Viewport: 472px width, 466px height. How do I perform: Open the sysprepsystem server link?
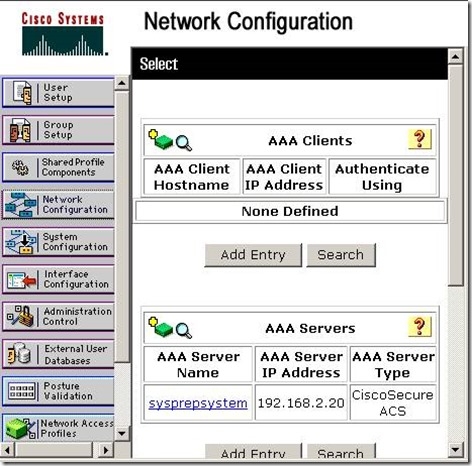(x=198, y=403)
